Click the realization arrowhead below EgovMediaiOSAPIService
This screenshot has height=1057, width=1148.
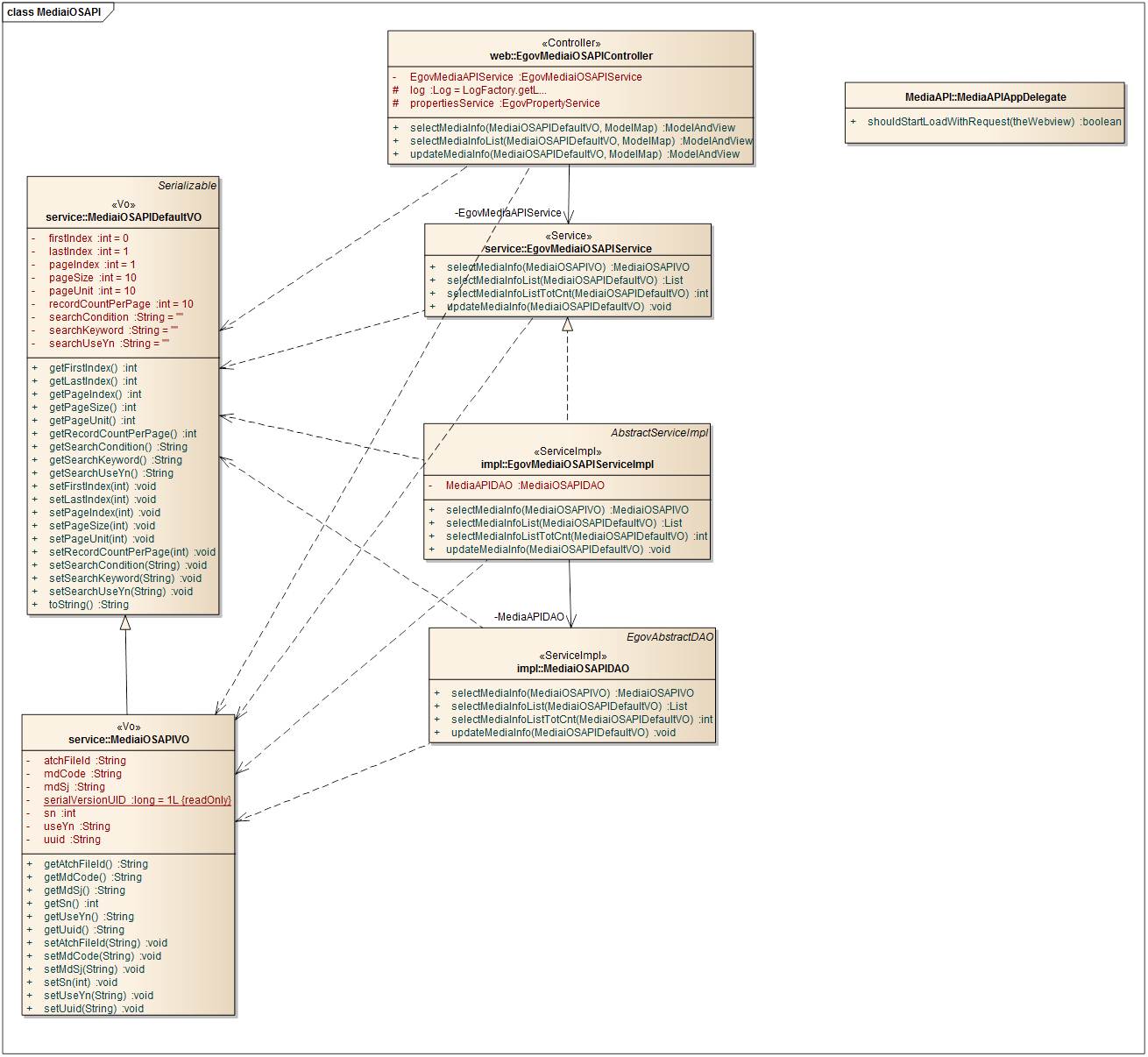pyautogui.click(x=567, y=324)
